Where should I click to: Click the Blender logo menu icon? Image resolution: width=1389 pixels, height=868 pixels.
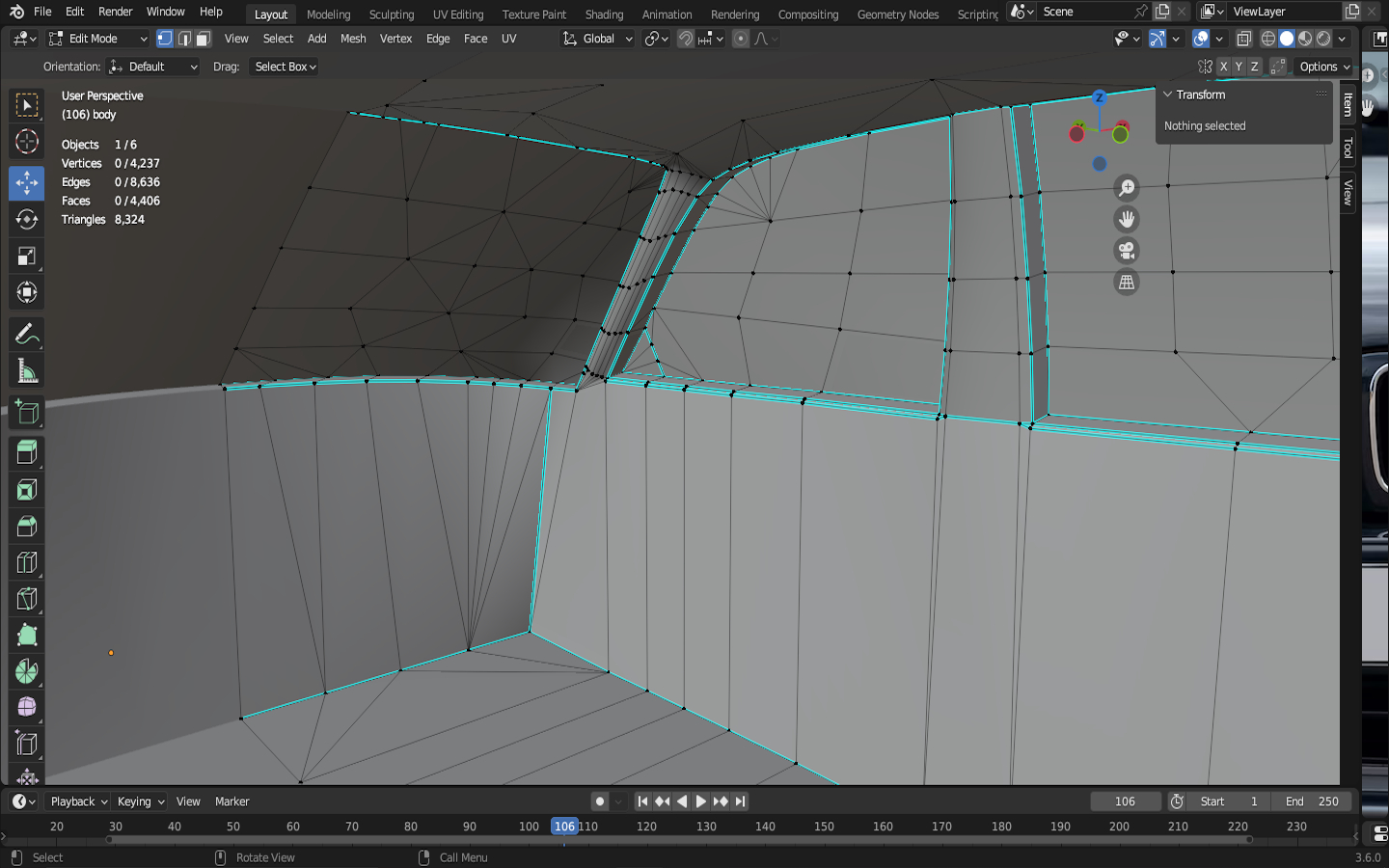click(16, 12)
